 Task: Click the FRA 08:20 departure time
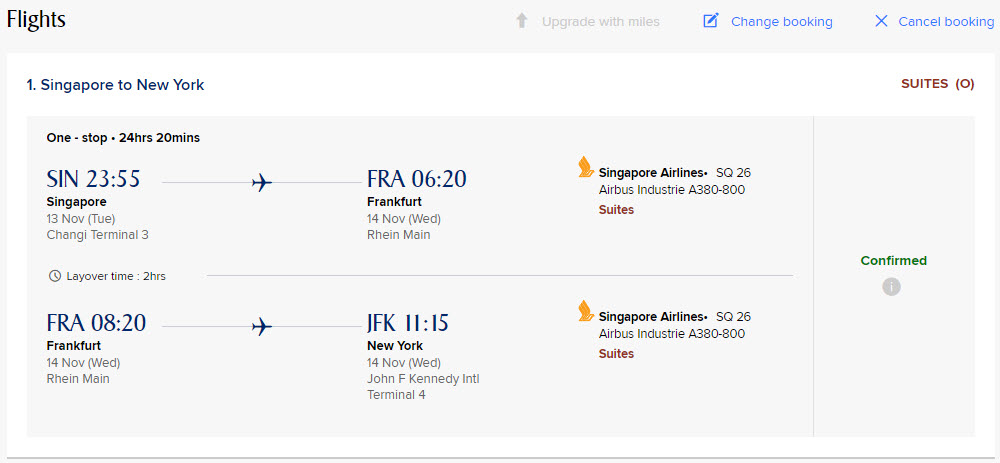click(x=96, y=324)
